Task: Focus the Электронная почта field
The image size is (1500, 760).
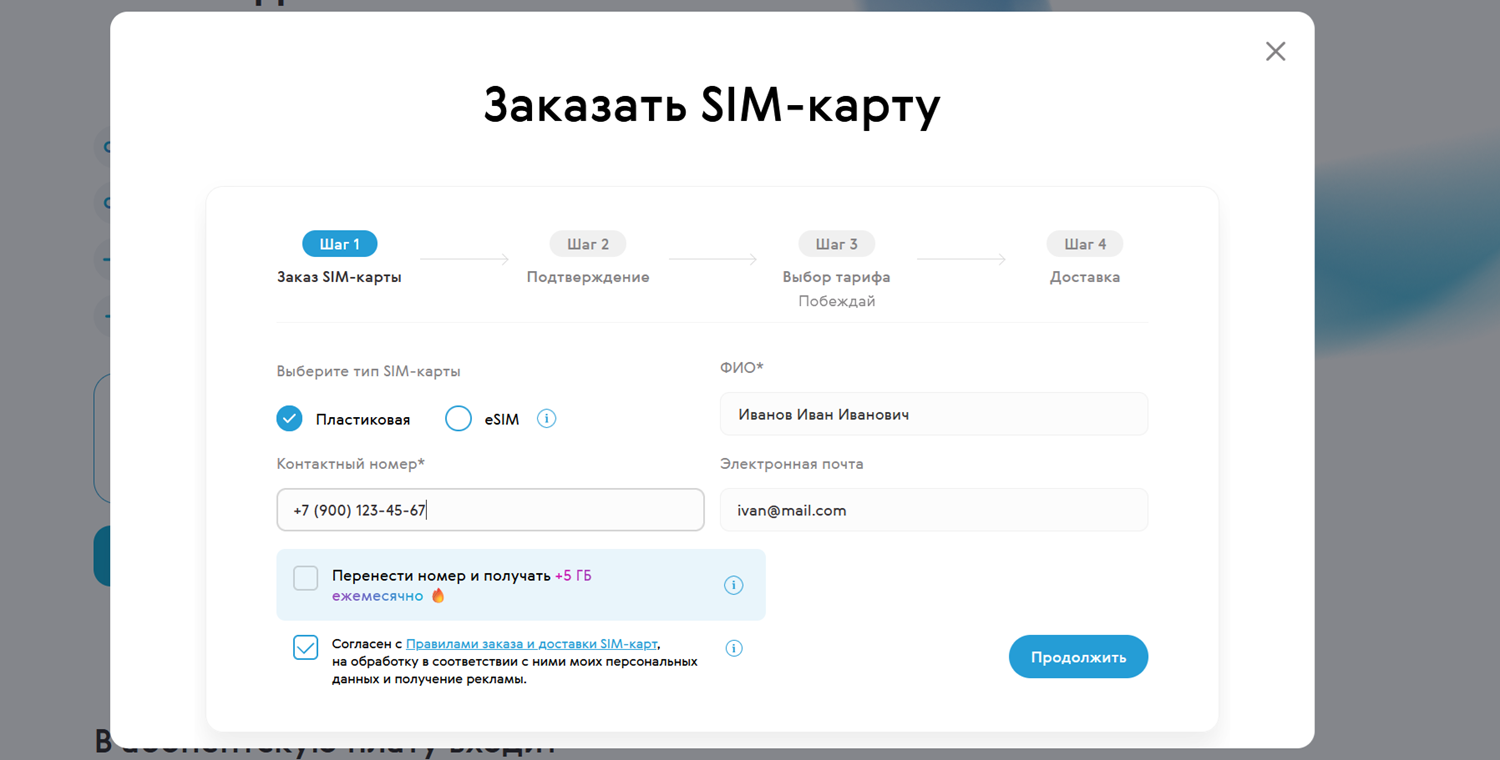Action: pos(934,510)
